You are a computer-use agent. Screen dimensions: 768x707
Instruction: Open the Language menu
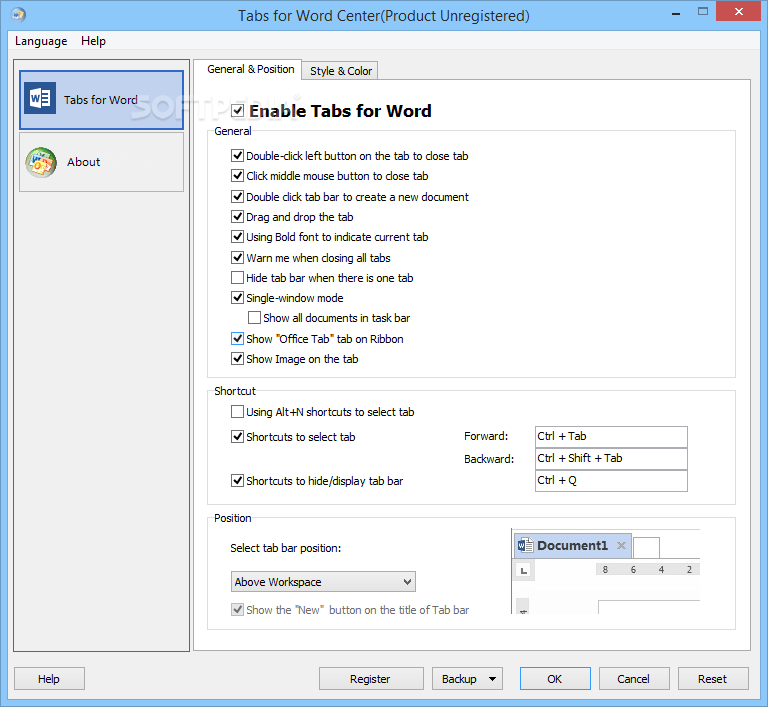tap(41, 41)
